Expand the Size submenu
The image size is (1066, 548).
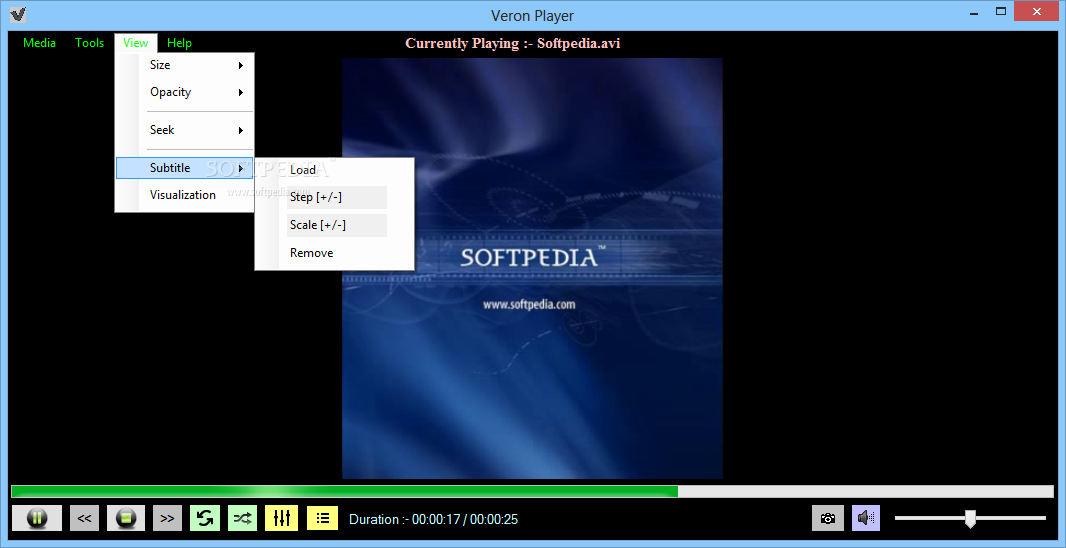coord(184,65)
